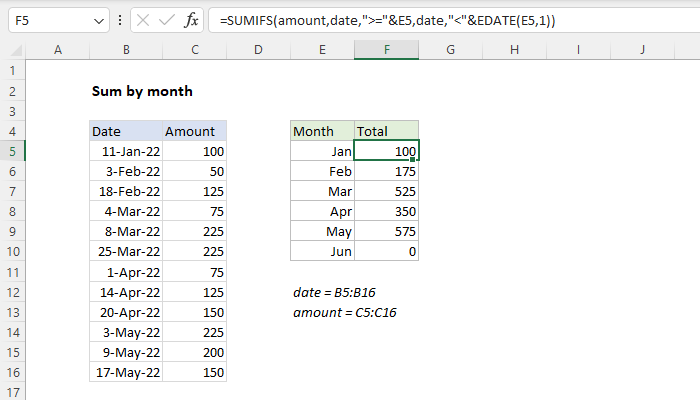Select row 16 header

[x=12, y=372]
